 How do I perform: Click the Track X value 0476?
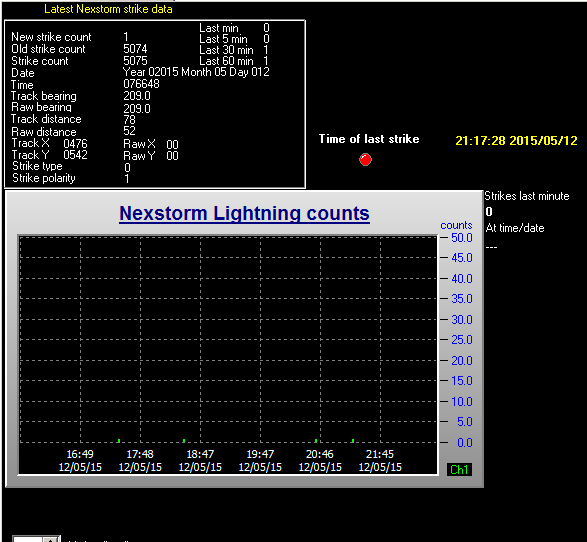point(75,144)
